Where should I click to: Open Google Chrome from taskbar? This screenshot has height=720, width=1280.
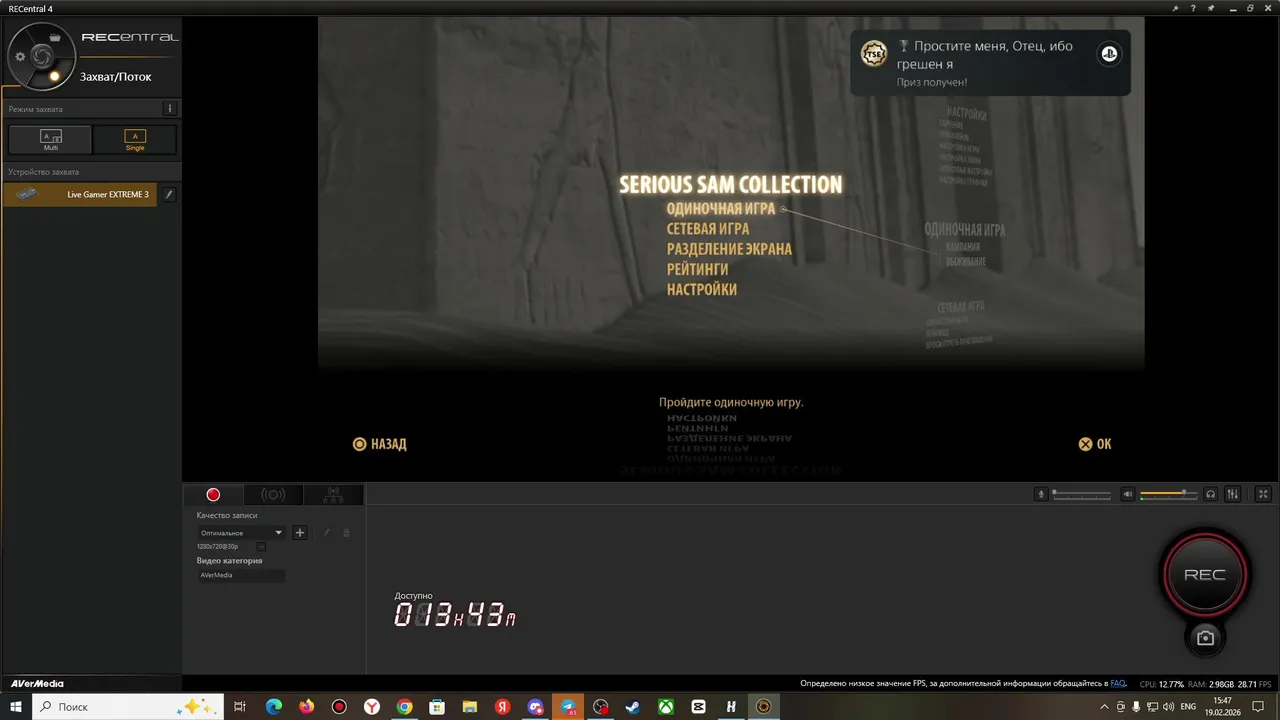coord(404,706)
